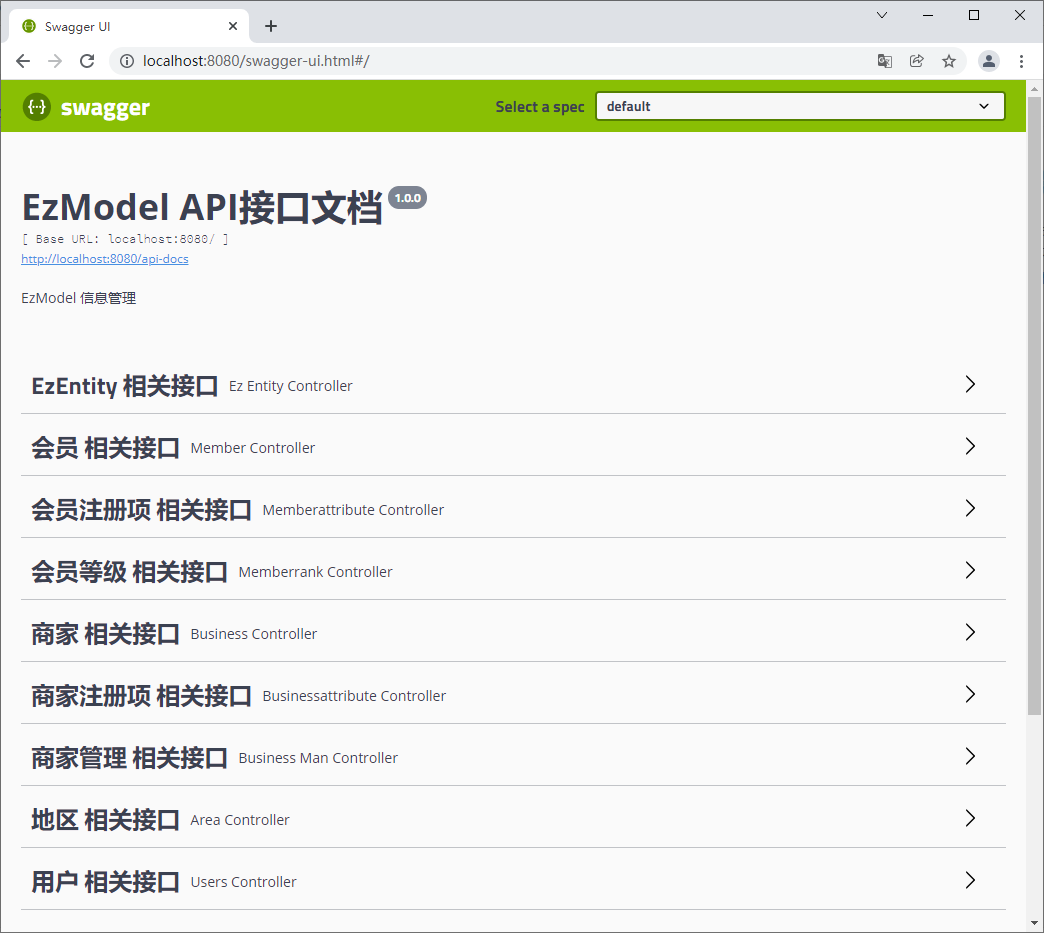
Task: Open the api-docs link
Action: click(x=105, y=258)
